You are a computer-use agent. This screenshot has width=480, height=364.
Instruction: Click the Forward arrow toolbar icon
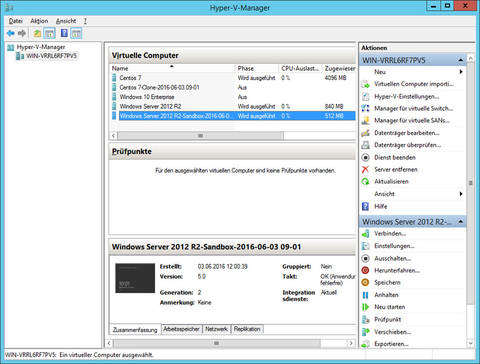(x=22, y=33)
